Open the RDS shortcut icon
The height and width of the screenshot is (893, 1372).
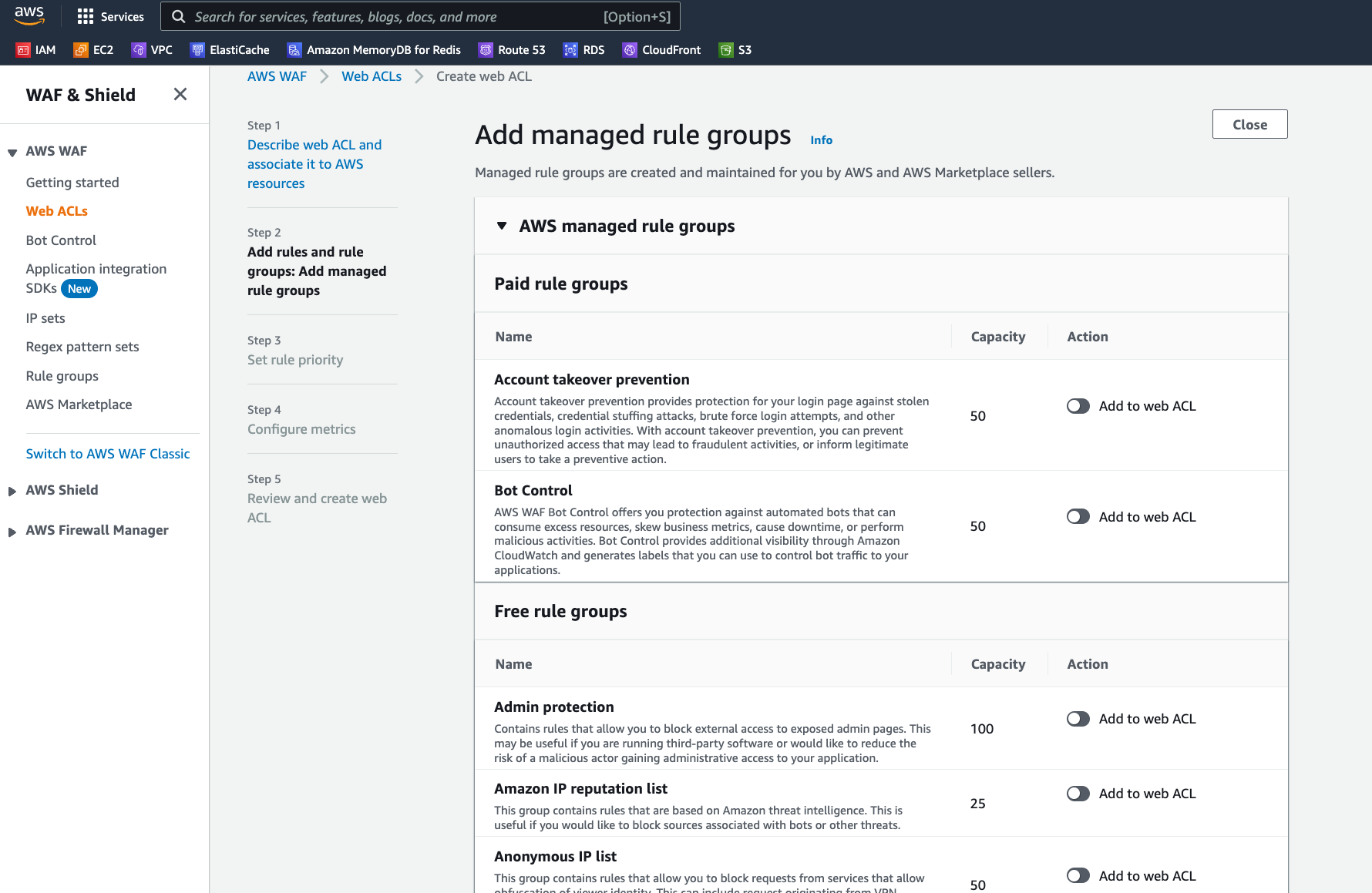pyautogui.click(x=570, y=50)
